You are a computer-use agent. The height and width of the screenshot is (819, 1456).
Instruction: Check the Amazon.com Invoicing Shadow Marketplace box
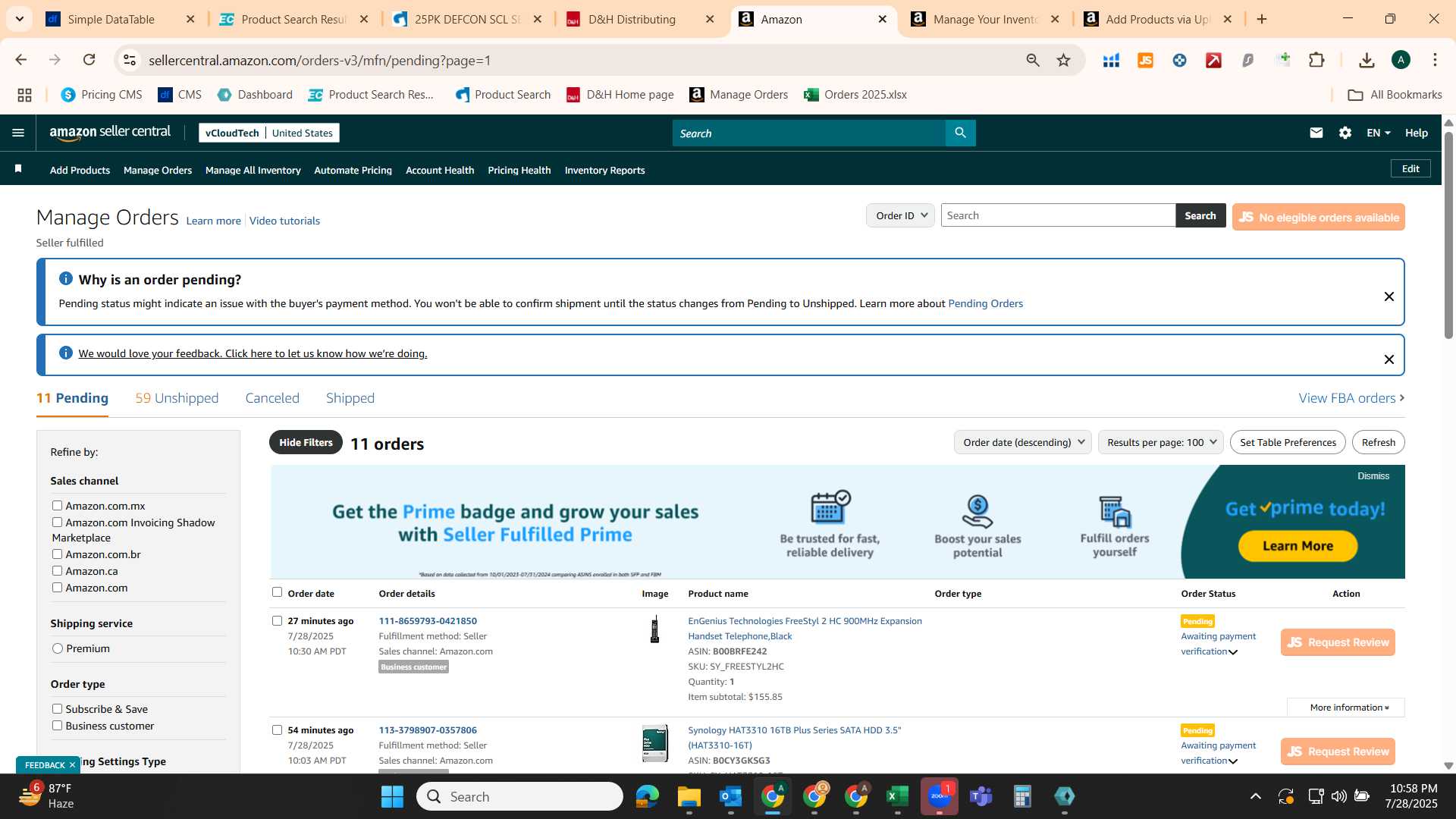point(57,522)
